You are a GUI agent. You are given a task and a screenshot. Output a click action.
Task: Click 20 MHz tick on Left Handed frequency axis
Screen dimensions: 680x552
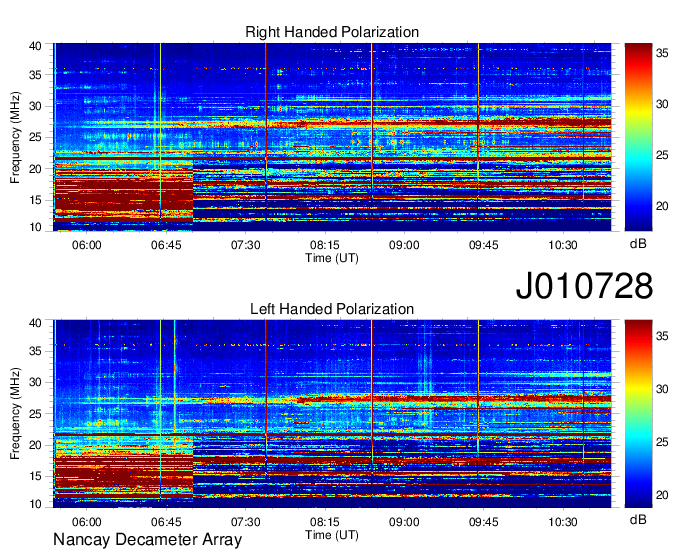coord(35,445)
